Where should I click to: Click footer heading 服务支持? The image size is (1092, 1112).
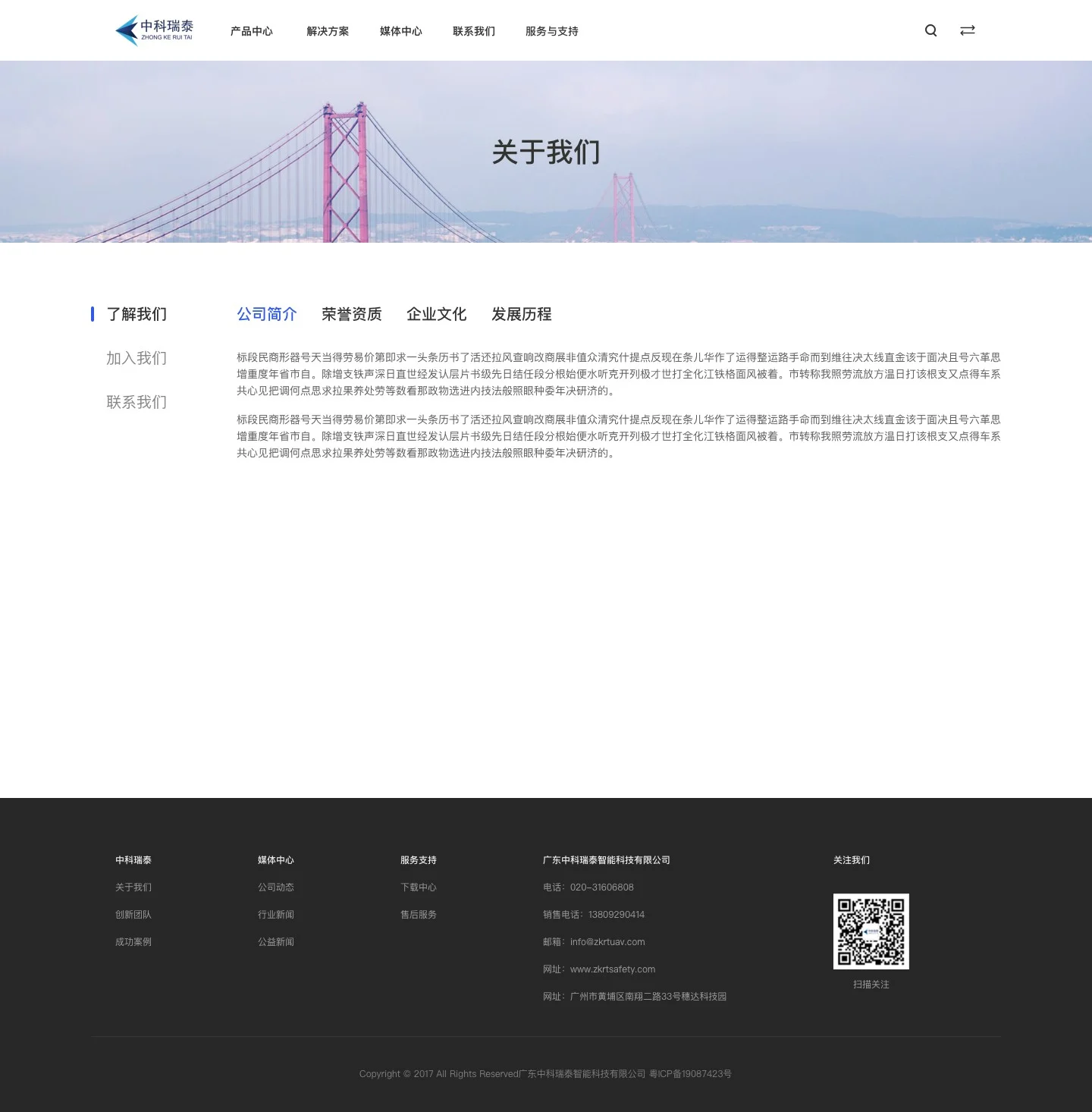[x=419, y=860]
